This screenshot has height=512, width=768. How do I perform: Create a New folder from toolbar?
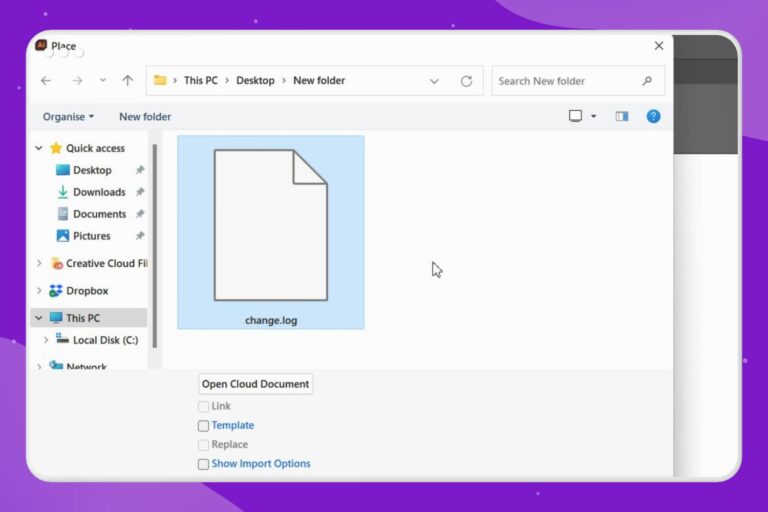(x=145, y=117)
